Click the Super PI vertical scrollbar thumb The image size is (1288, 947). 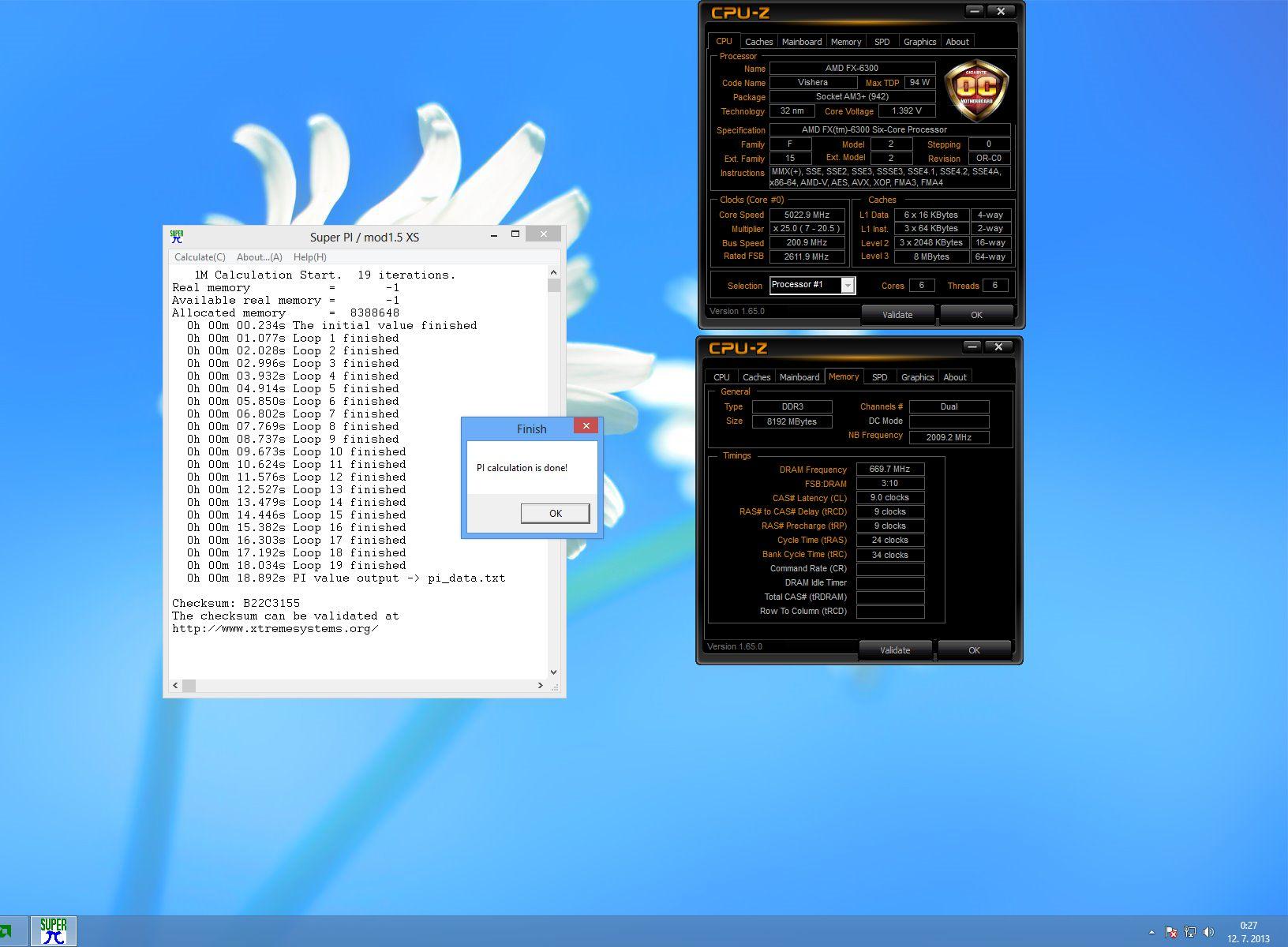[553, 286]
